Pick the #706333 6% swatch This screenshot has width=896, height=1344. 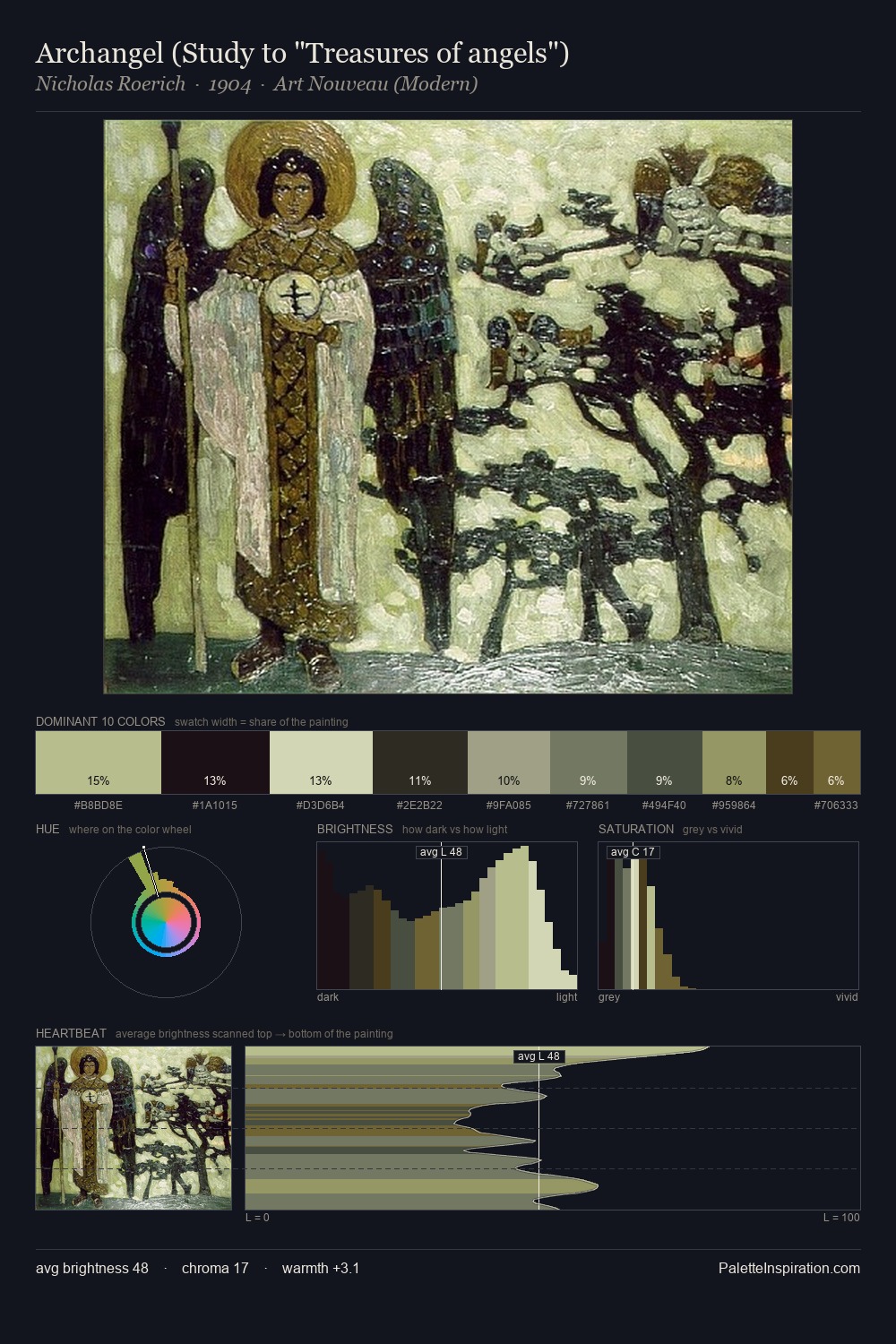(837, 762)
